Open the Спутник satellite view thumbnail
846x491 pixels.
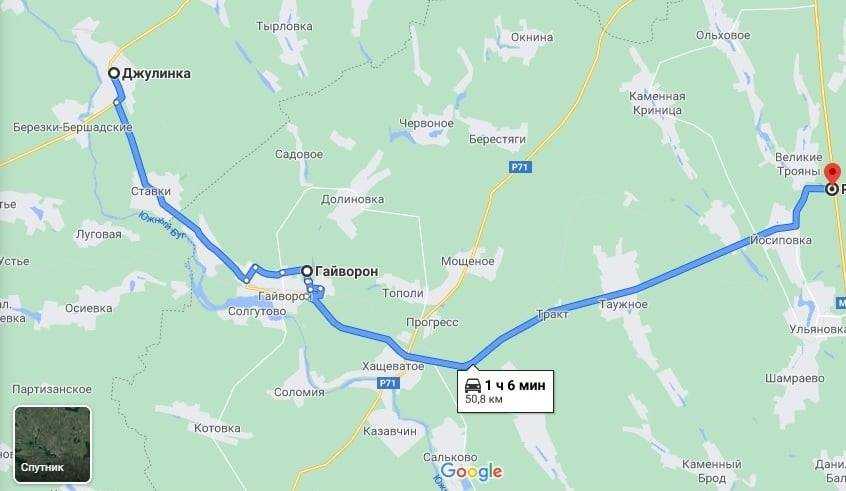pyautogui.click(x=52, y=444)
